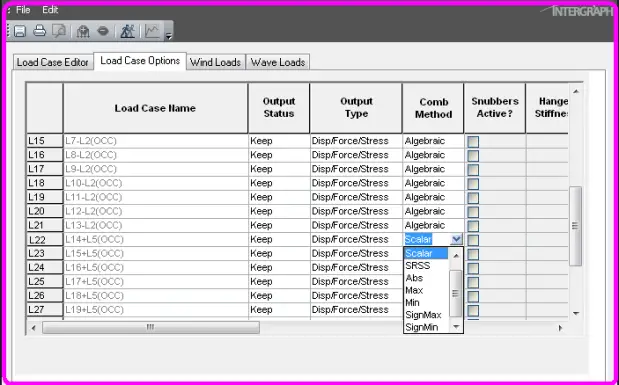Select row header L15
The height and width of the screenshot is (385, 619).
pyautogui.click(x=45, y=141)
